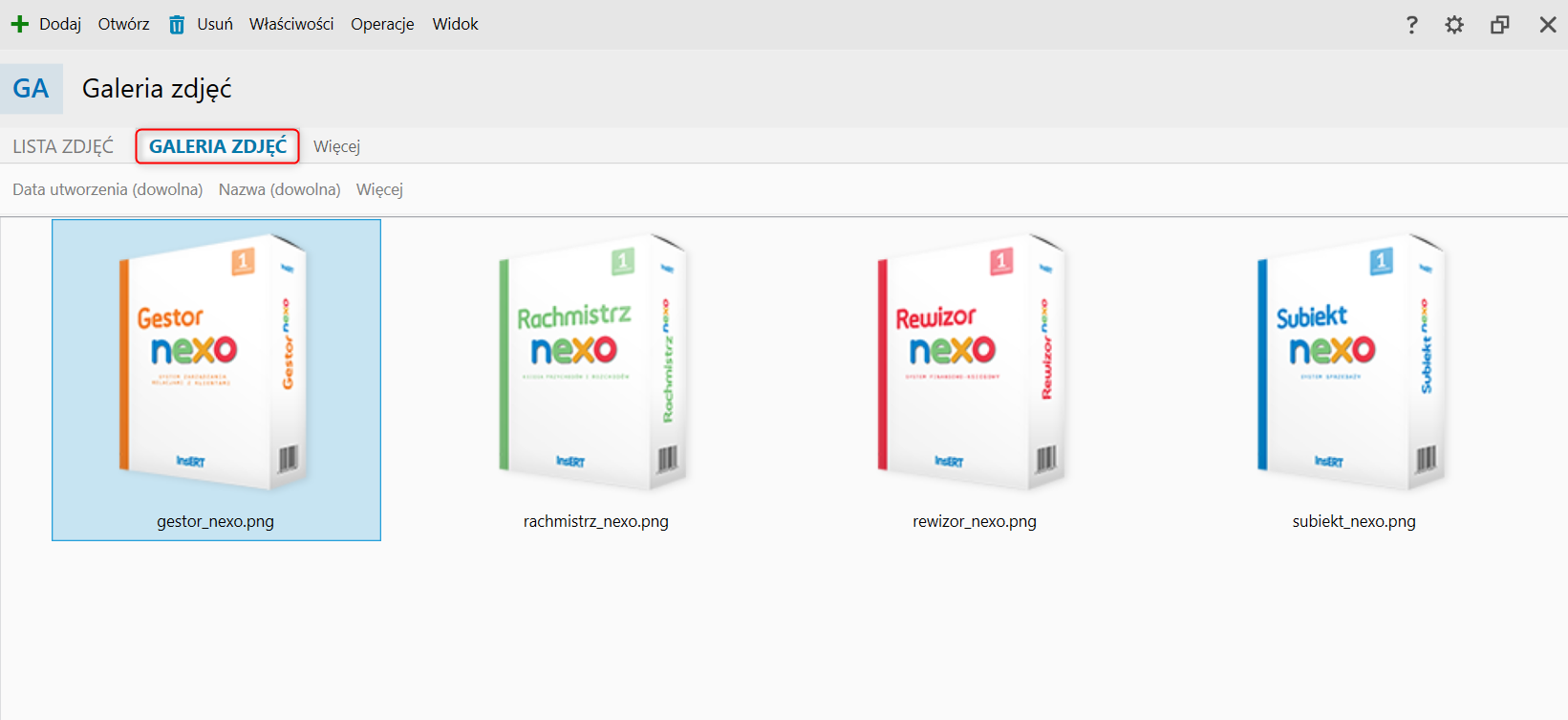This screenshot has width=1568, height=720.
Task: Click the rewizor_nexo.png file name
Action: click(x=975, y=521)
